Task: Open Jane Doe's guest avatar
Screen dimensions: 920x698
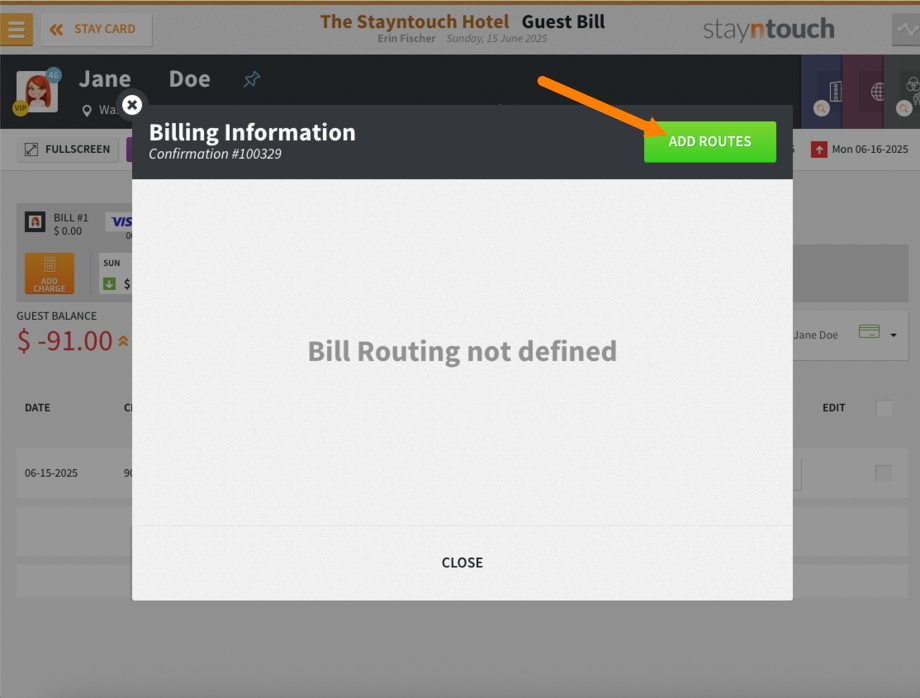Action: [x=38, y=92]
